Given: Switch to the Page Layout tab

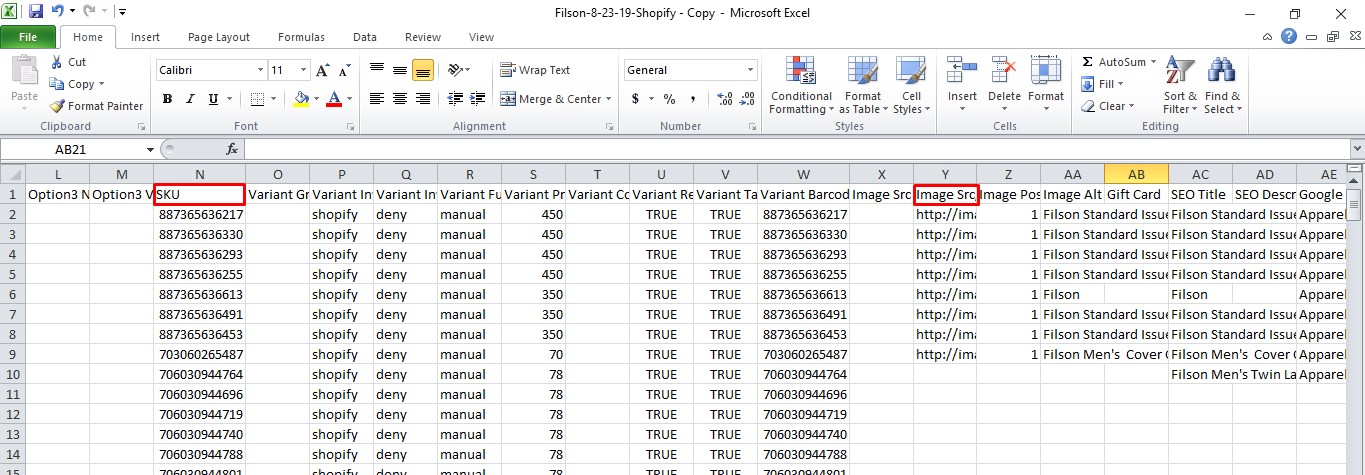Looking at the screenshot, I should pyautogui.click(x=219, y=37).
